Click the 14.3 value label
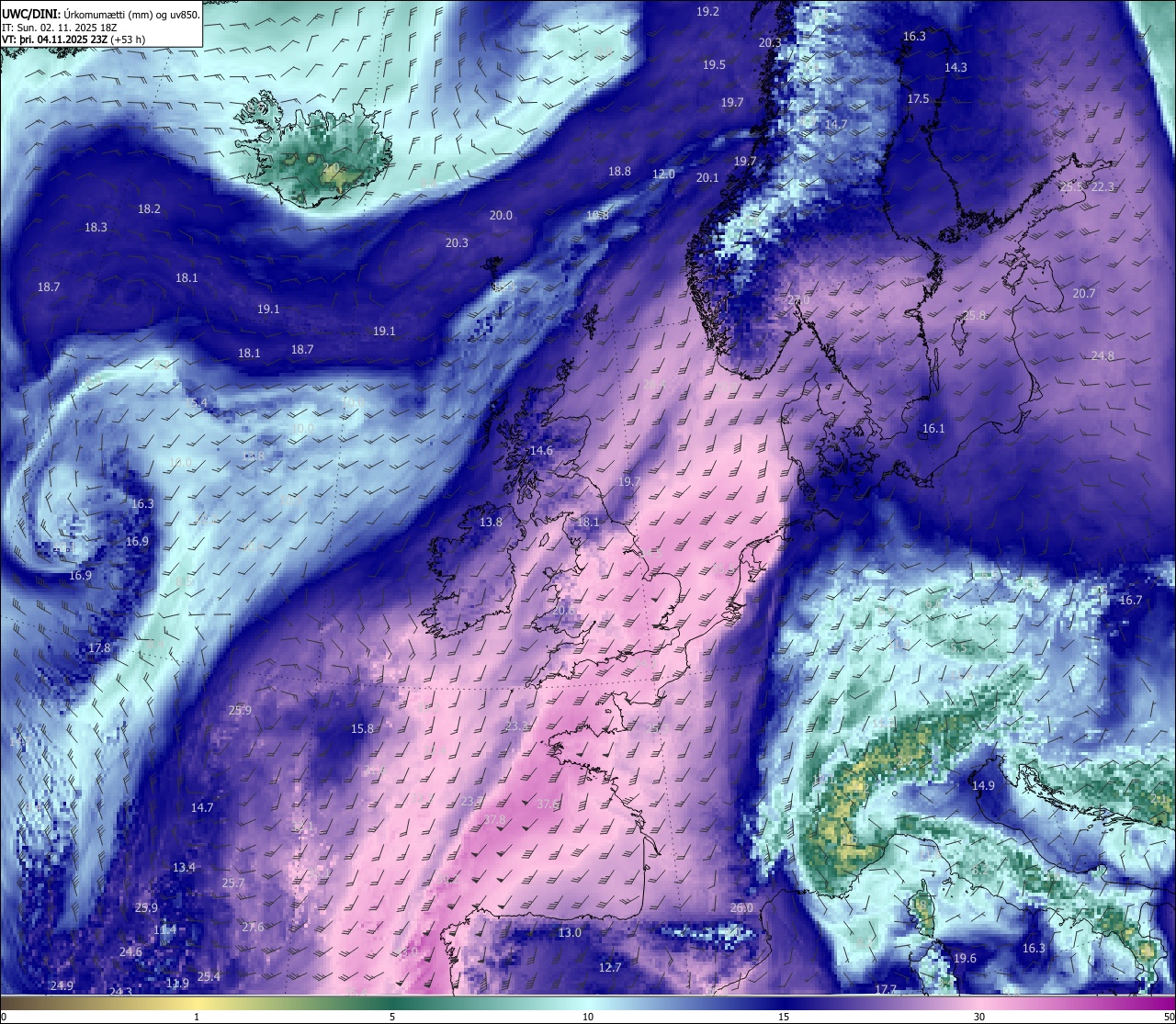Image resolution: width=1176 pixels, height=1024 pixels. tap(955, 67)
